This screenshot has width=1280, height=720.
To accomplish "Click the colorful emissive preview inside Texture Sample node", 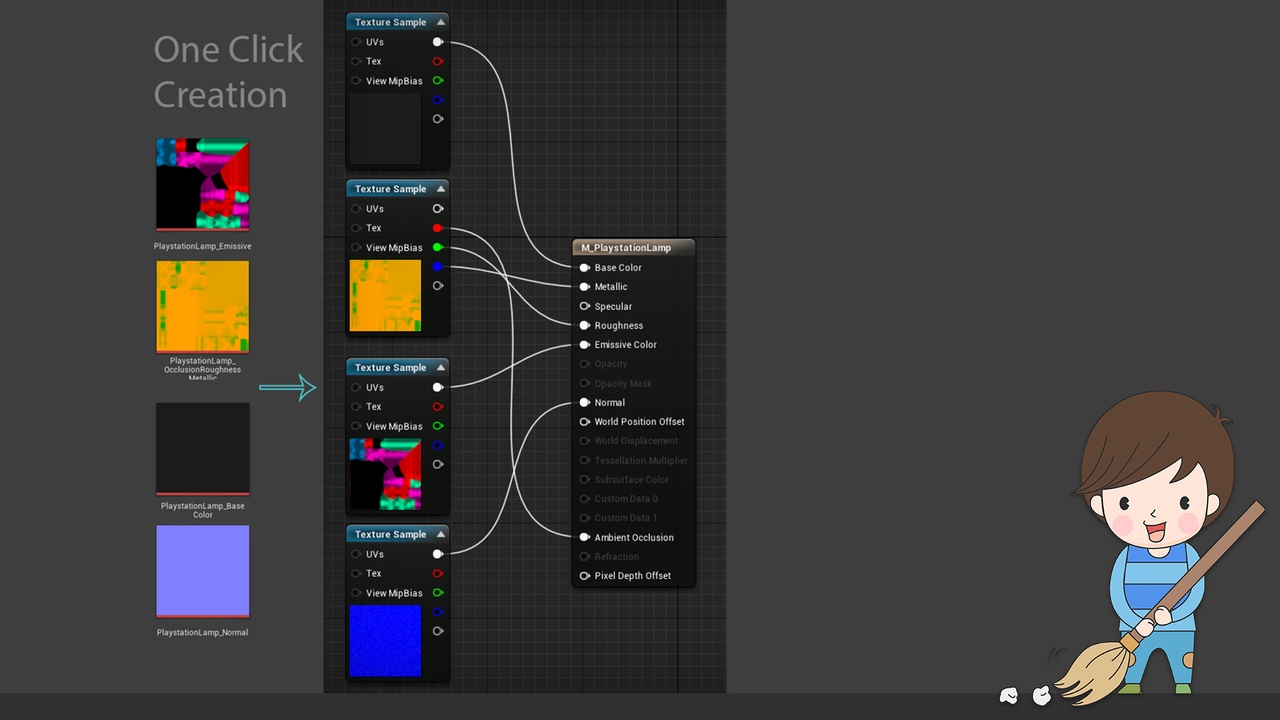I will pyautogui.click(x=385, y=474).
